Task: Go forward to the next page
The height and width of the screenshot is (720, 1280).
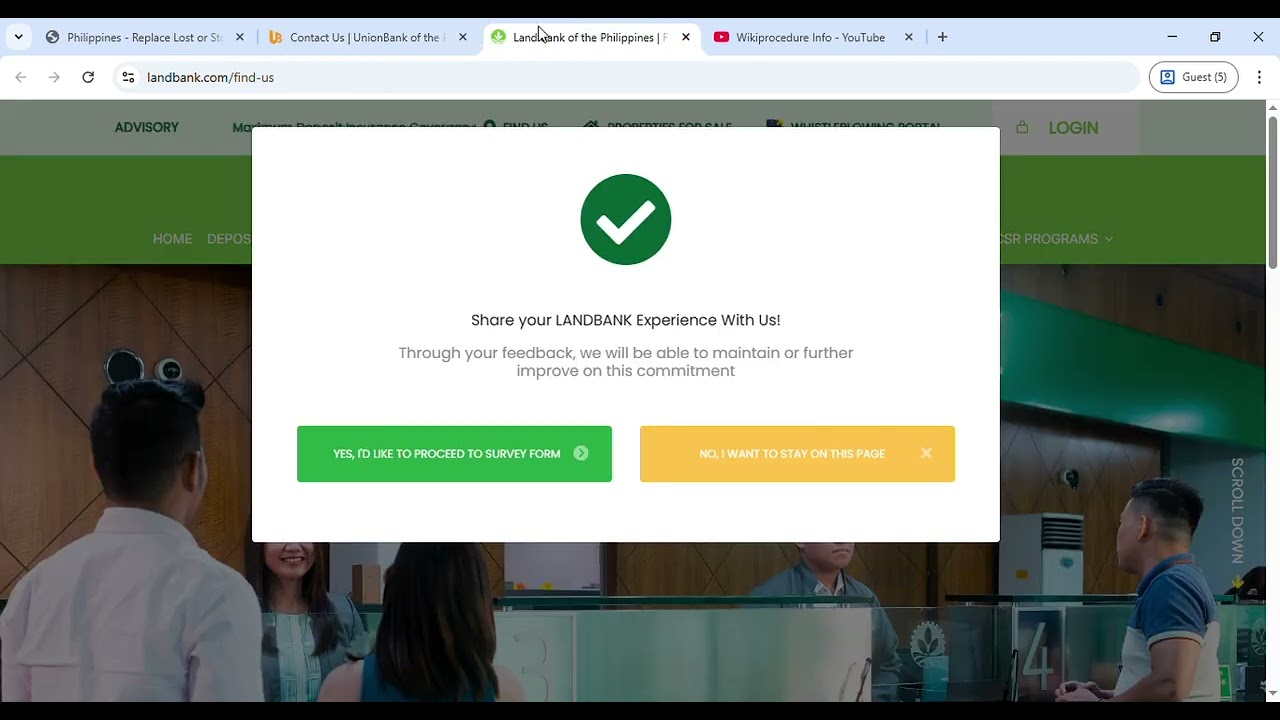Action: click(54, 77)
